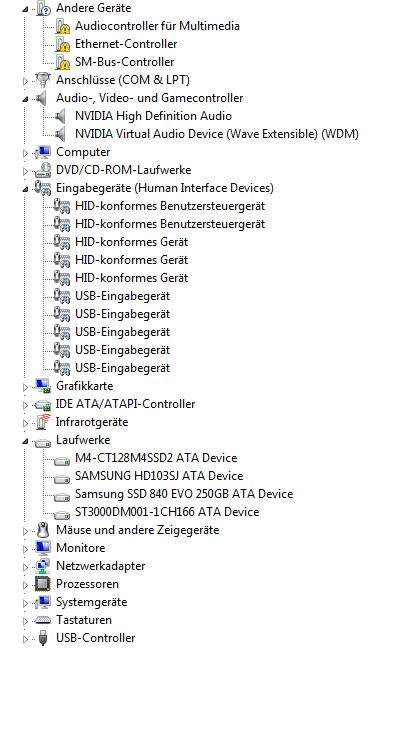Collapse the Audio-, Video- und Gamecontroller category
The image size is (406, 753).
[25, 99]
